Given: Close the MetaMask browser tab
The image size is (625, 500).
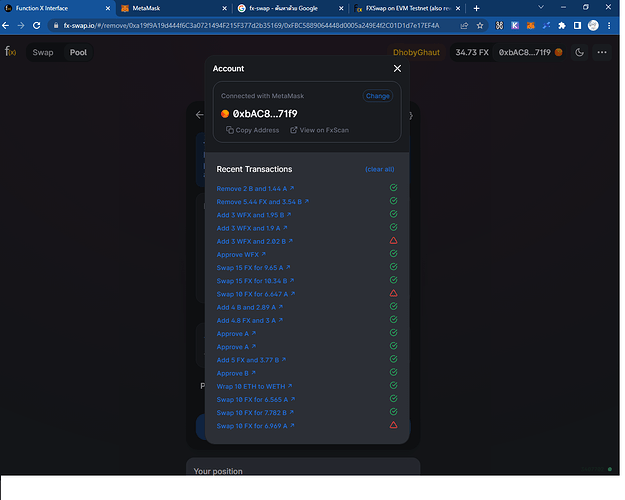Looking at the screenshot, I should [224, 8].
